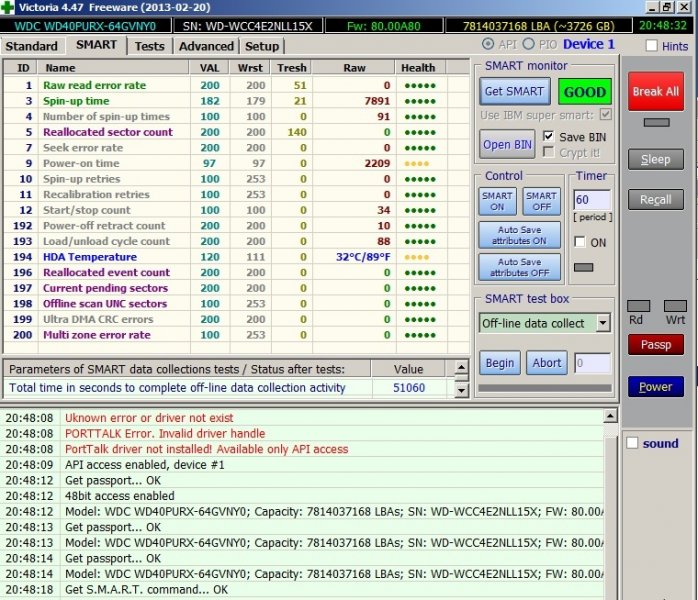698x600 pixels.
Task: Toggle the Save BIN checkbox
Action: tap(548, 136)
